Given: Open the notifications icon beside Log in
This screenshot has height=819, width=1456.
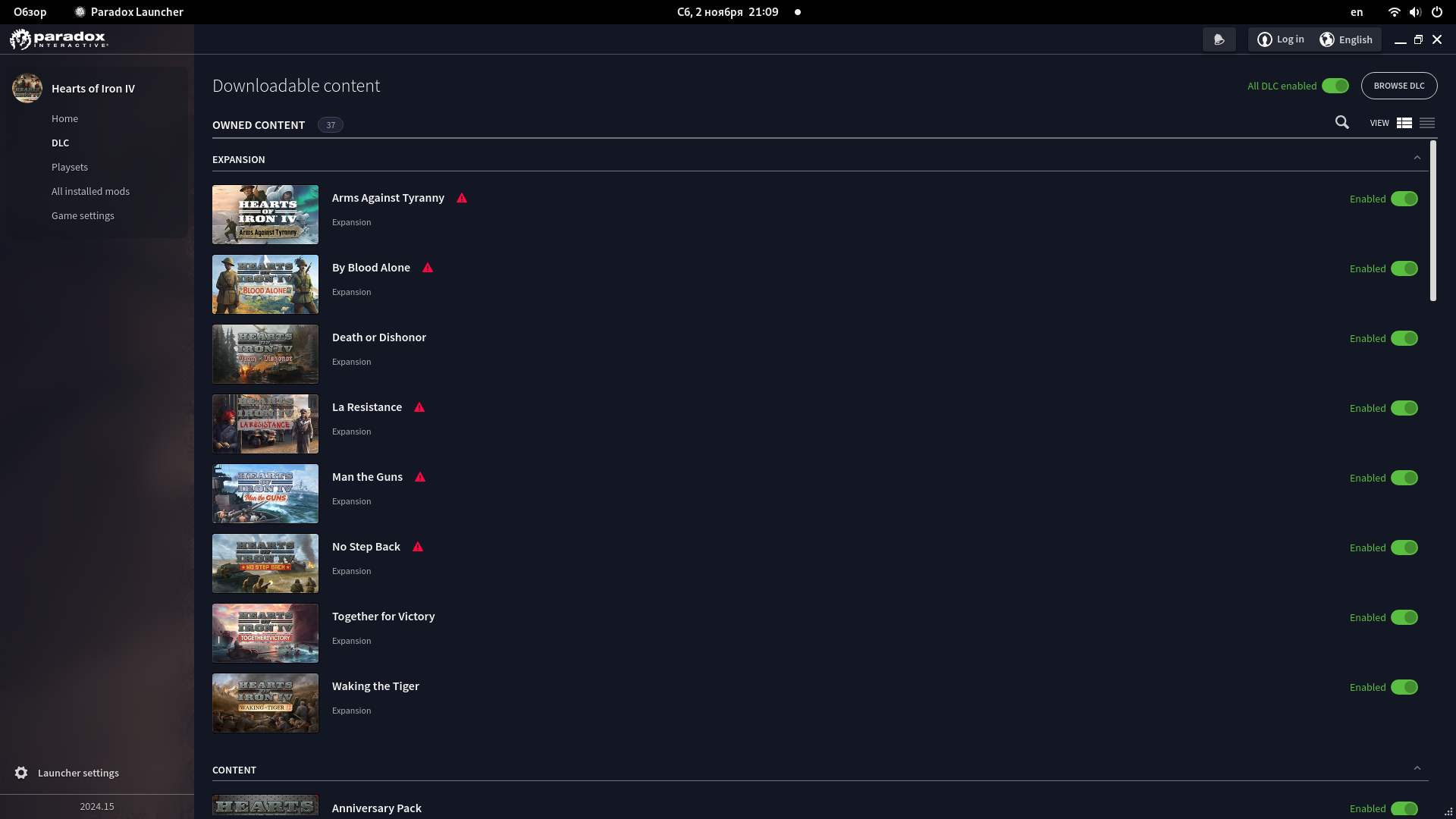Looking at the screenshot, I should click(1219, 39).
